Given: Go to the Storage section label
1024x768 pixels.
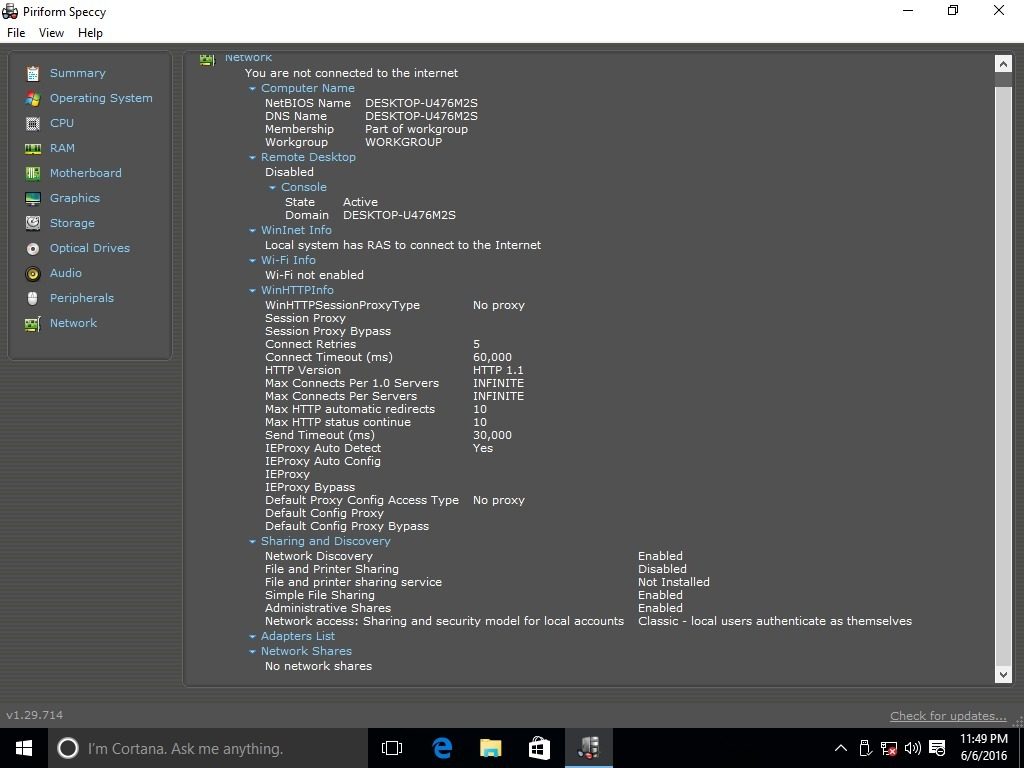Looking at the screenshot, I should click(x=72, y=223).
